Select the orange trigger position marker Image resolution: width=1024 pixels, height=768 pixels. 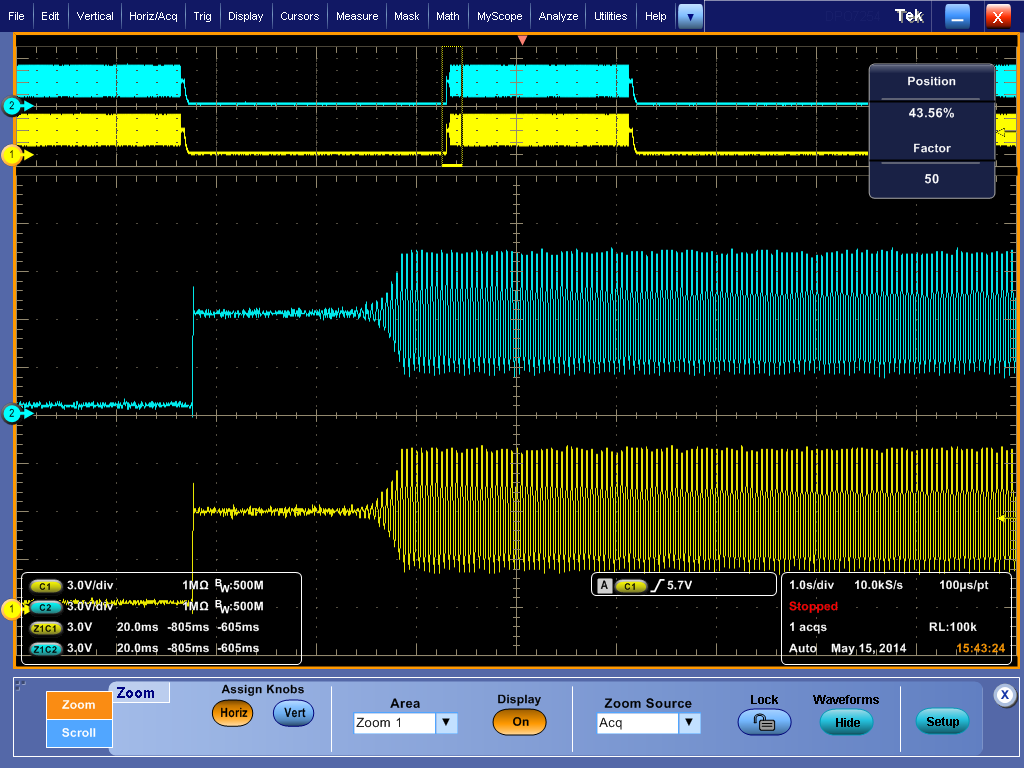pyautogui.click(x=521, y=40)
